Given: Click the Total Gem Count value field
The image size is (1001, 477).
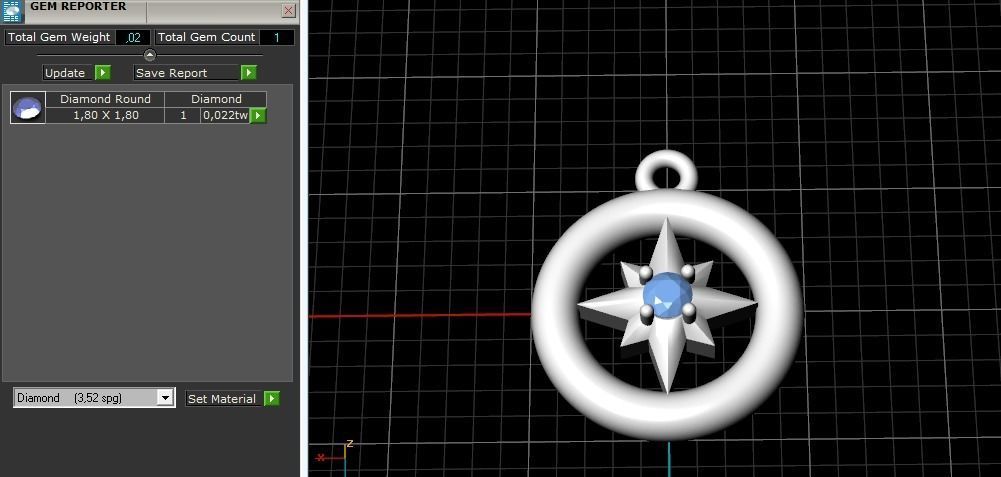Looking at the screenshot, I should [277, 38].
